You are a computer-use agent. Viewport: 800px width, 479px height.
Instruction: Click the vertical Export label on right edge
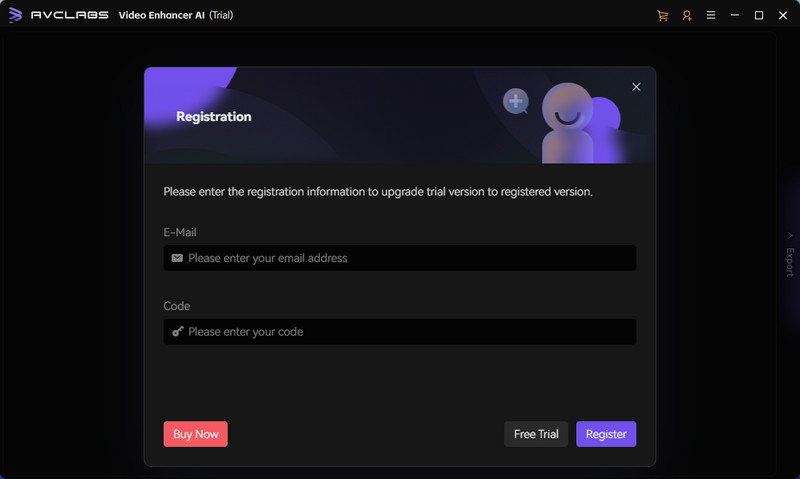[790, 262]
